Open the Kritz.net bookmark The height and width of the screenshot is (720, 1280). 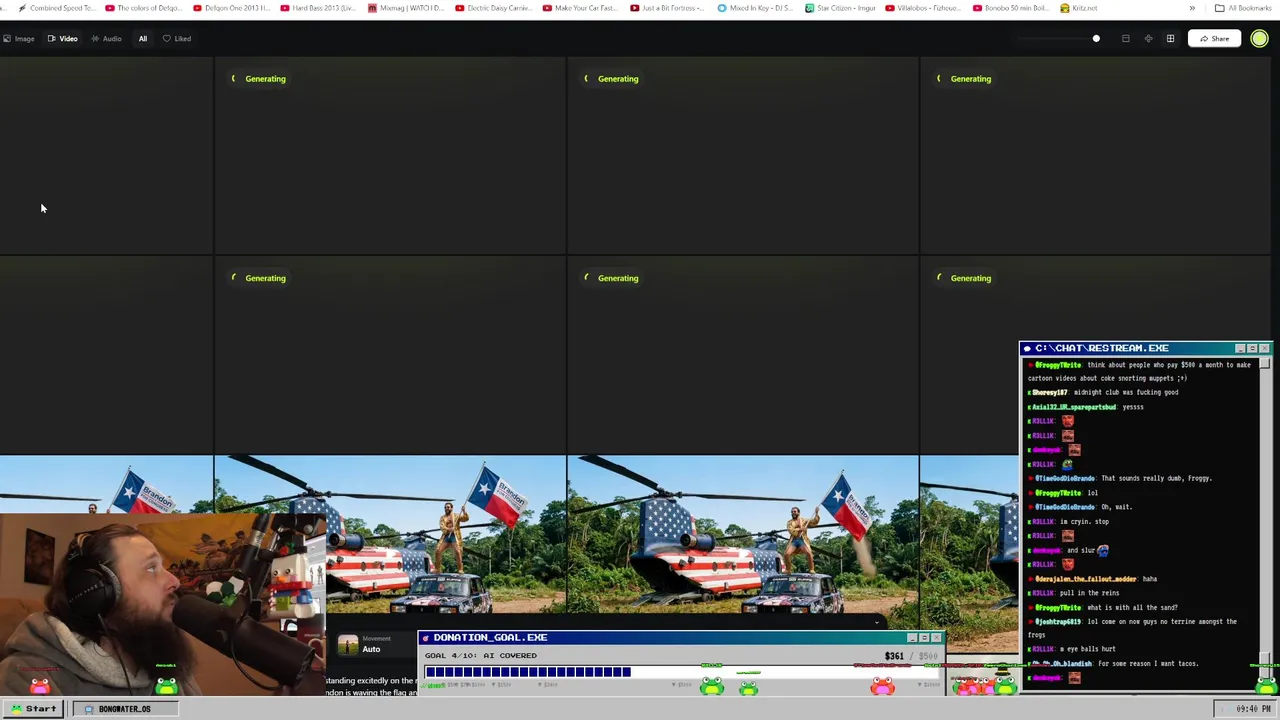tap(1079, 8)
